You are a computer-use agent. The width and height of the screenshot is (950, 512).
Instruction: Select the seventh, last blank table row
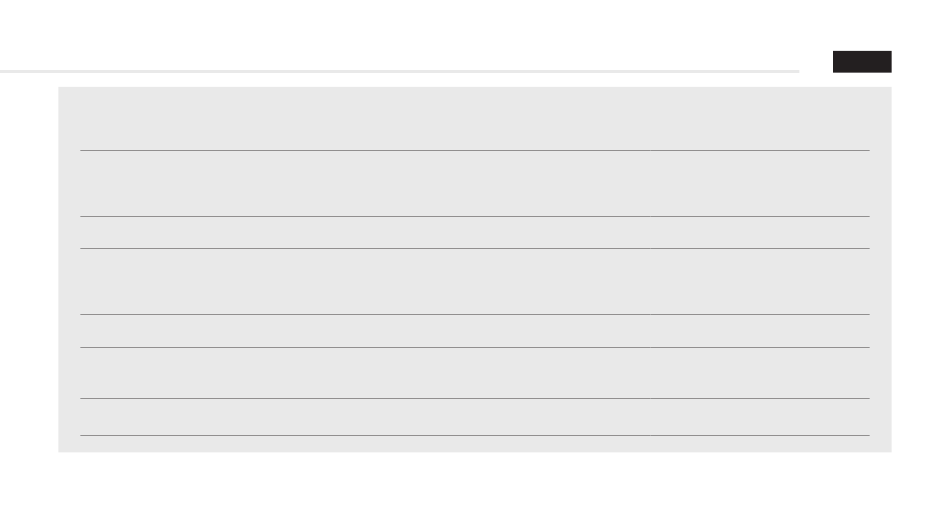point(474,417)
